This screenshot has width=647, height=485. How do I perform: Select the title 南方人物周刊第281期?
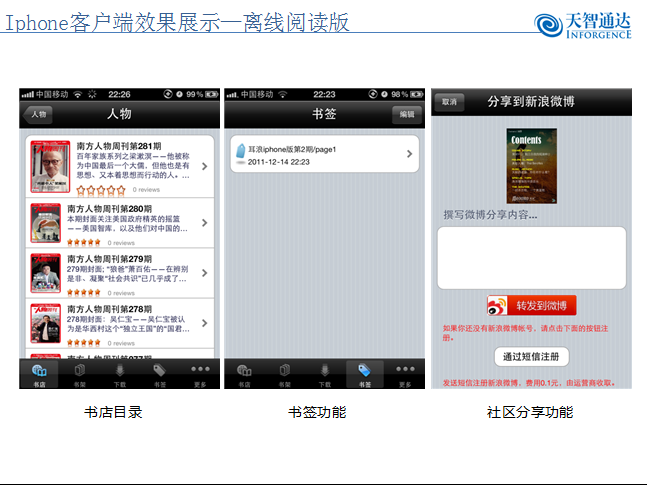[x=119, y=146]
